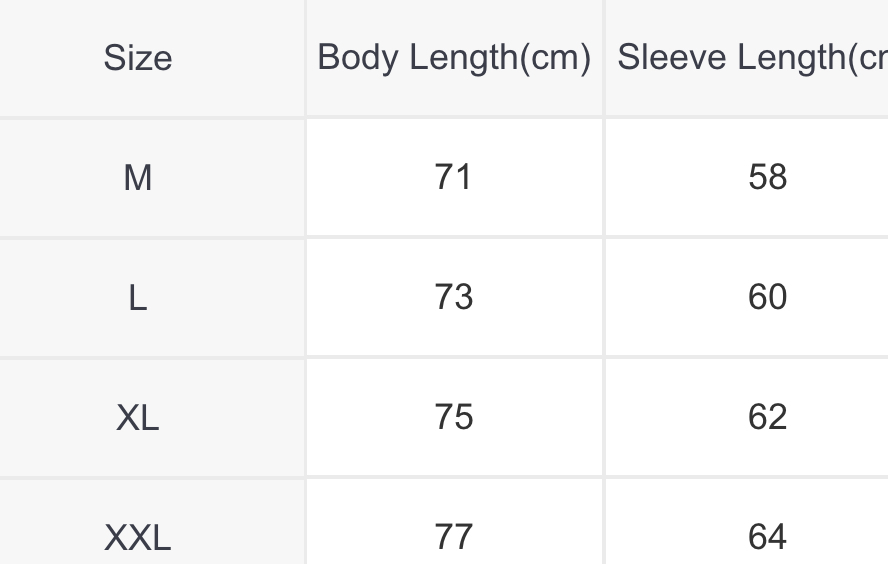Click the Body Length(cm) column header

tap(454, 58)
